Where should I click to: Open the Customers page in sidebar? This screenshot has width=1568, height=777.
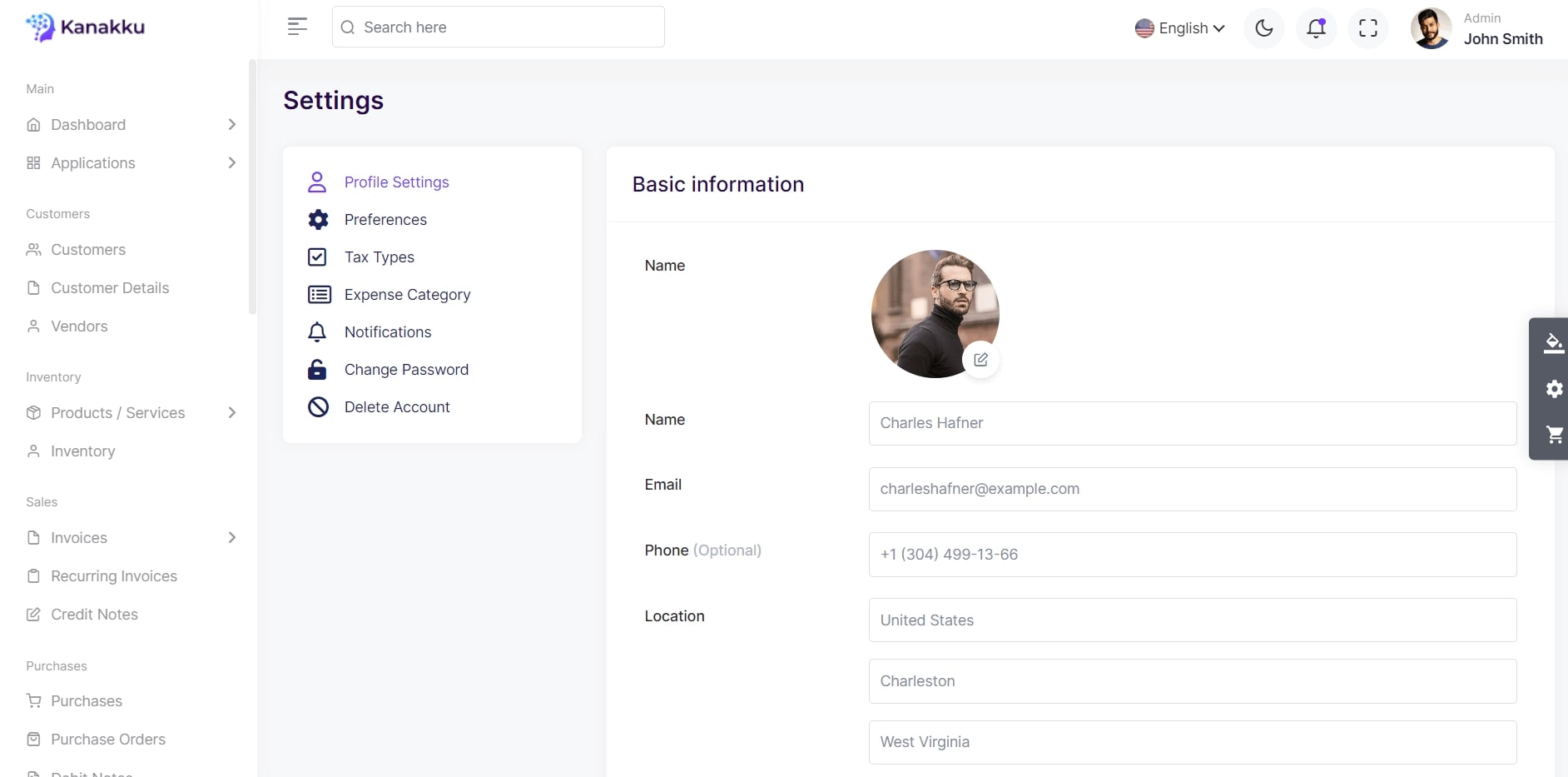pyautogui.click(x=88, y=250)
